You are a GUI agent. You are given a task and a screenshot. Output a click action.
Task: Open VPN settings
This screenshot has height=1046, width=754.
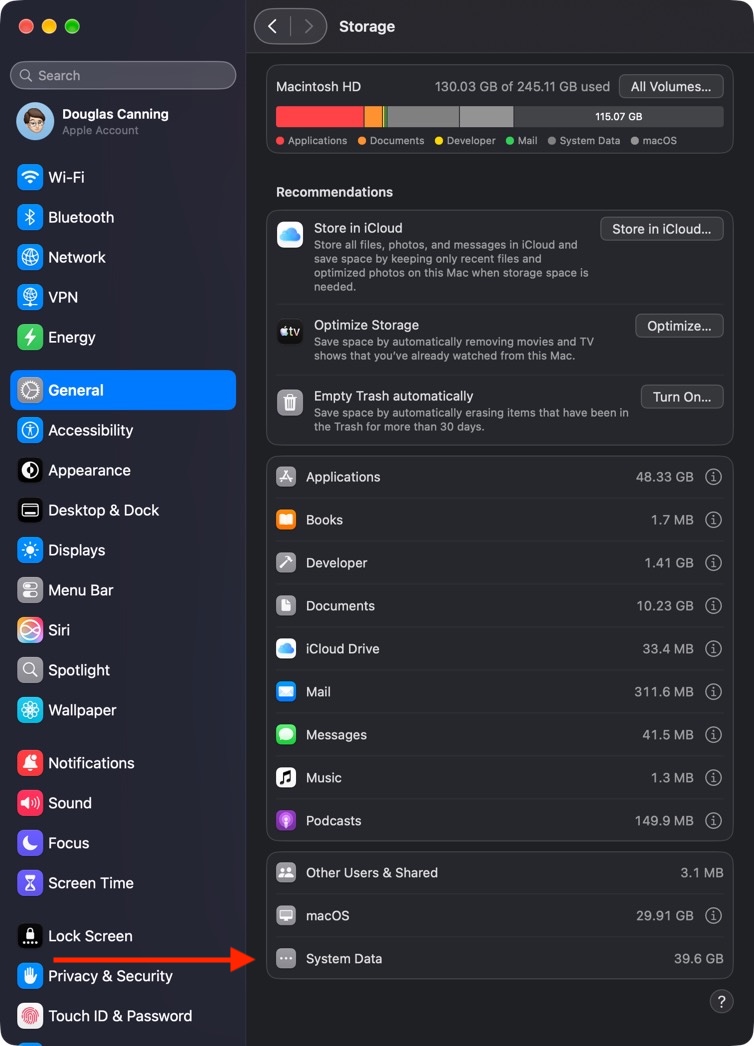pyautogui.click(x=123, y=298)
